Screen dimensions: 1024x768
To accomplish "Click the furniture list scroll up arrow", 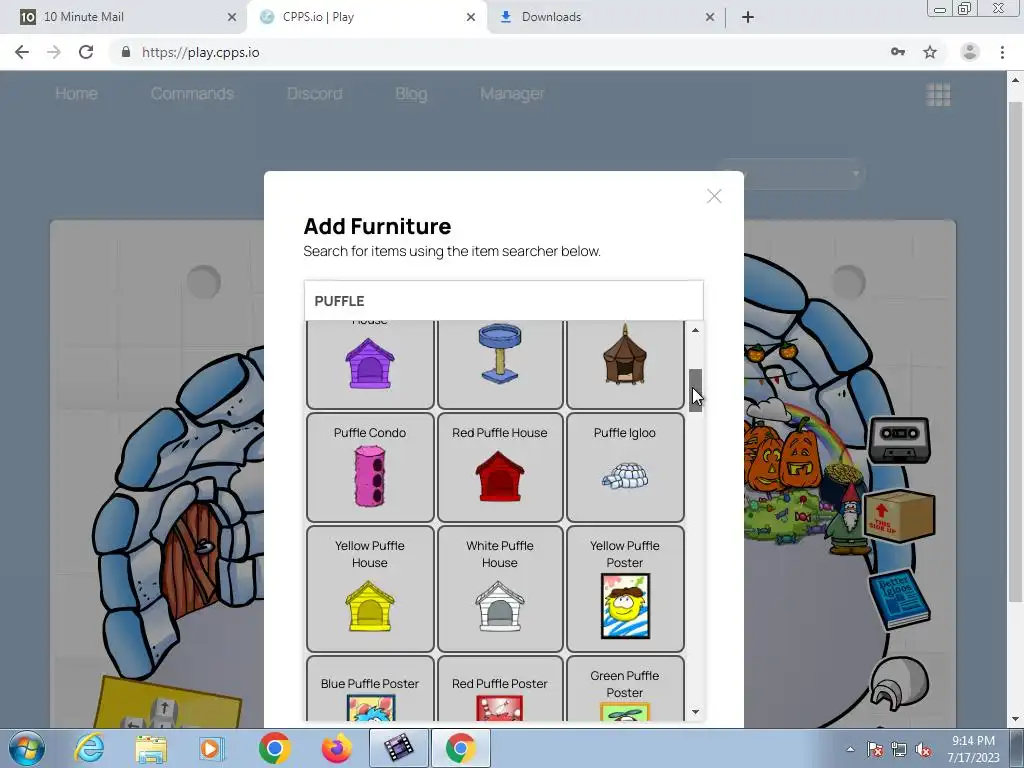I will click(696, 330).
